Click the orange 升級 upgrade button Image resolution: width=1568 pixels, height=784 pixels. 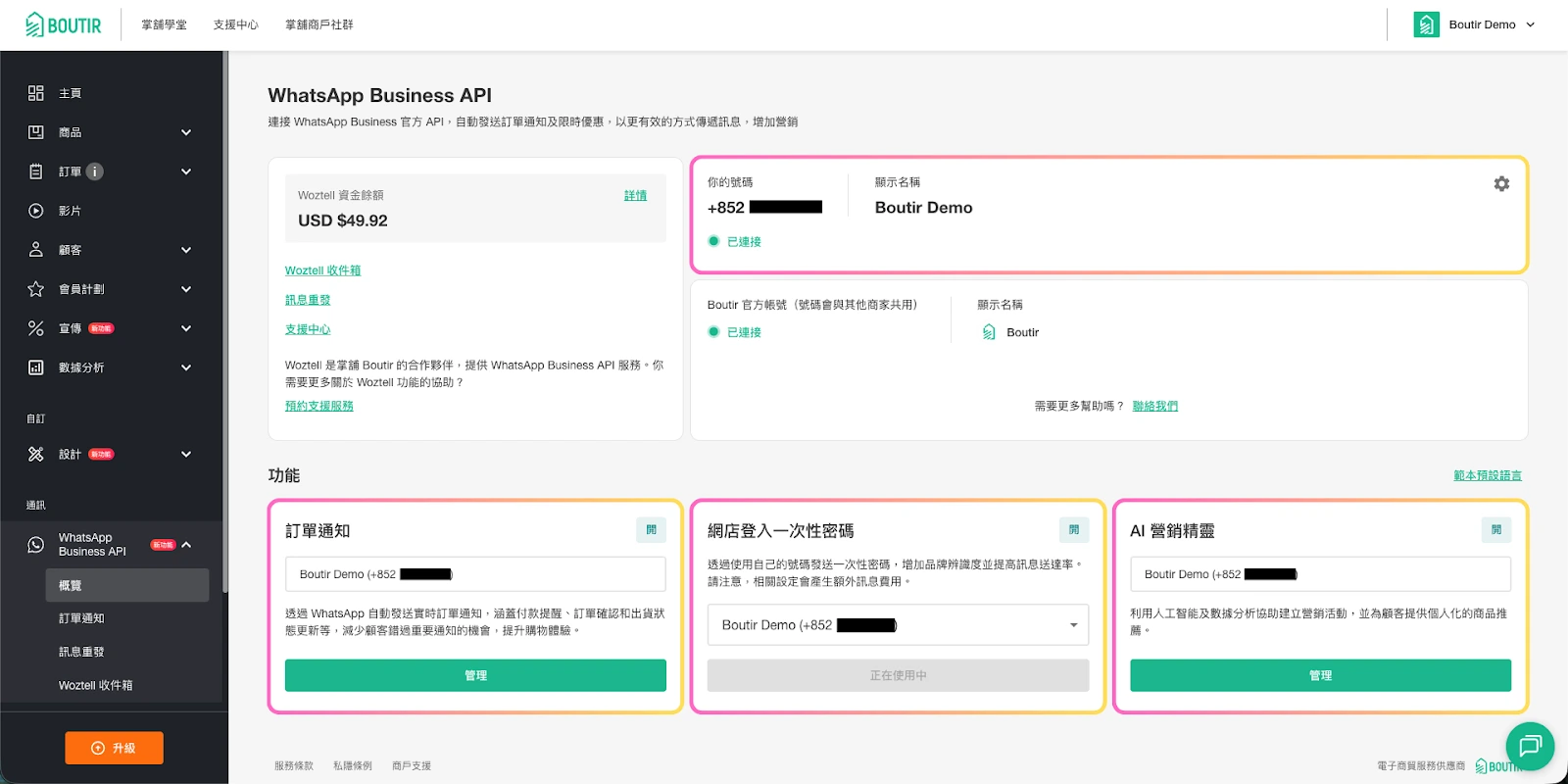115,748
